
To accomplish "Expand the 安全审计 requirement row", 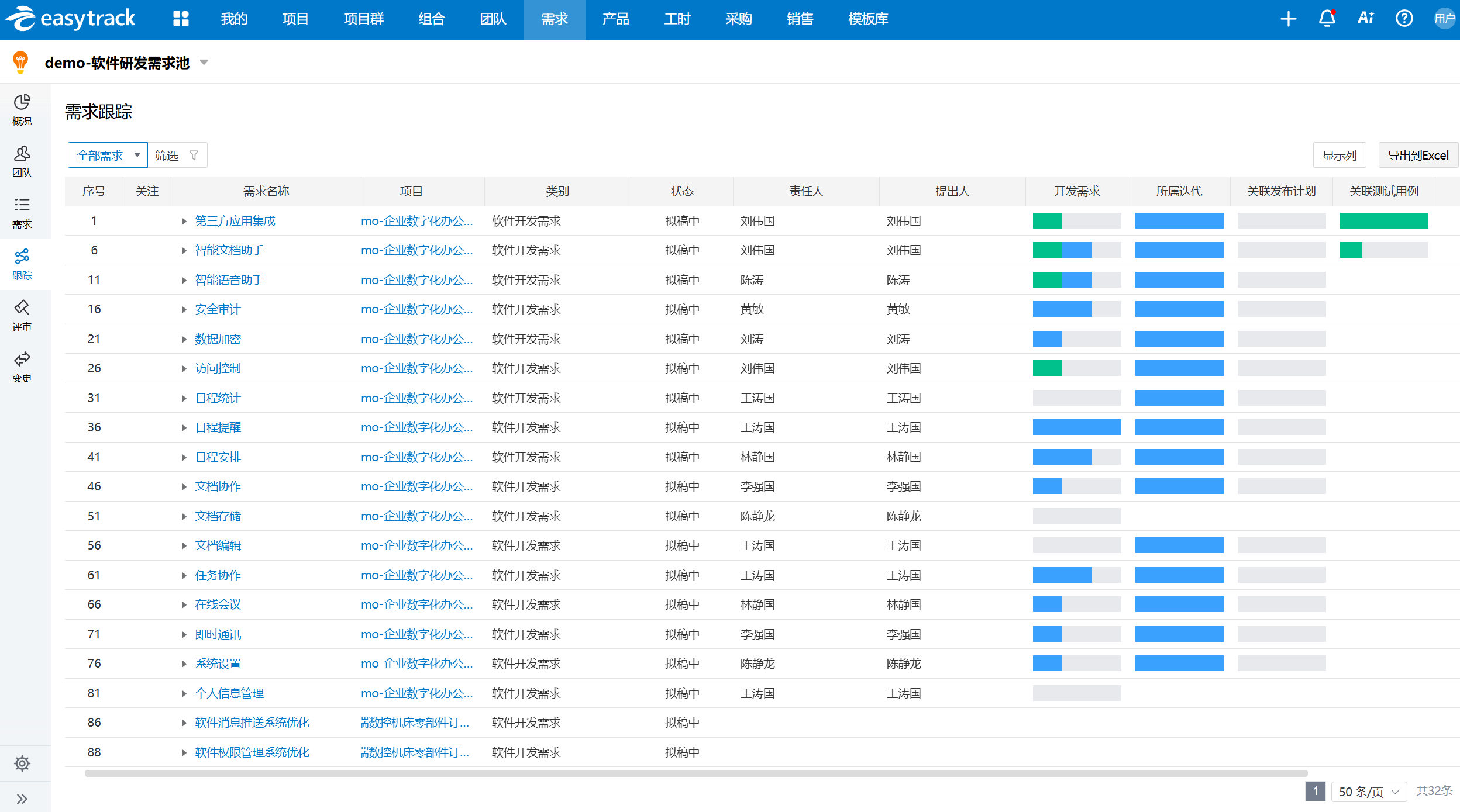I will 184,310.
